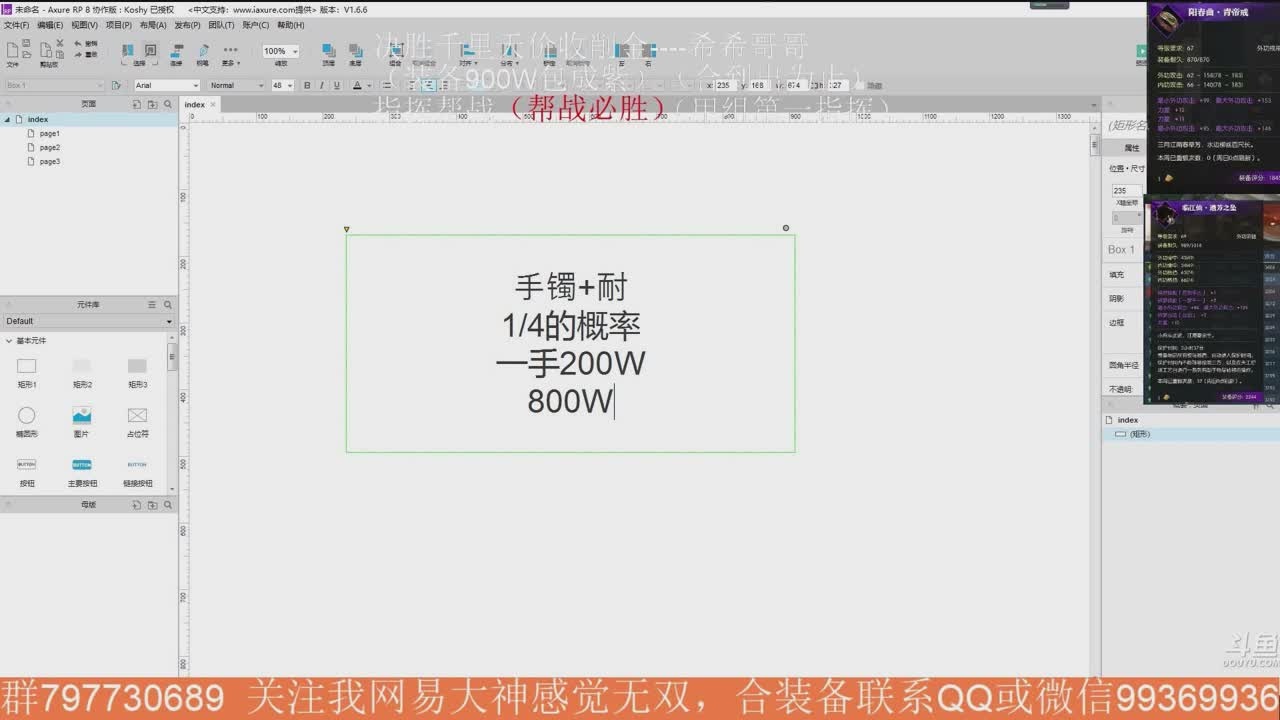Select the connector tool icon
The image size is (1280, 720).
click(x=177, y=50)
